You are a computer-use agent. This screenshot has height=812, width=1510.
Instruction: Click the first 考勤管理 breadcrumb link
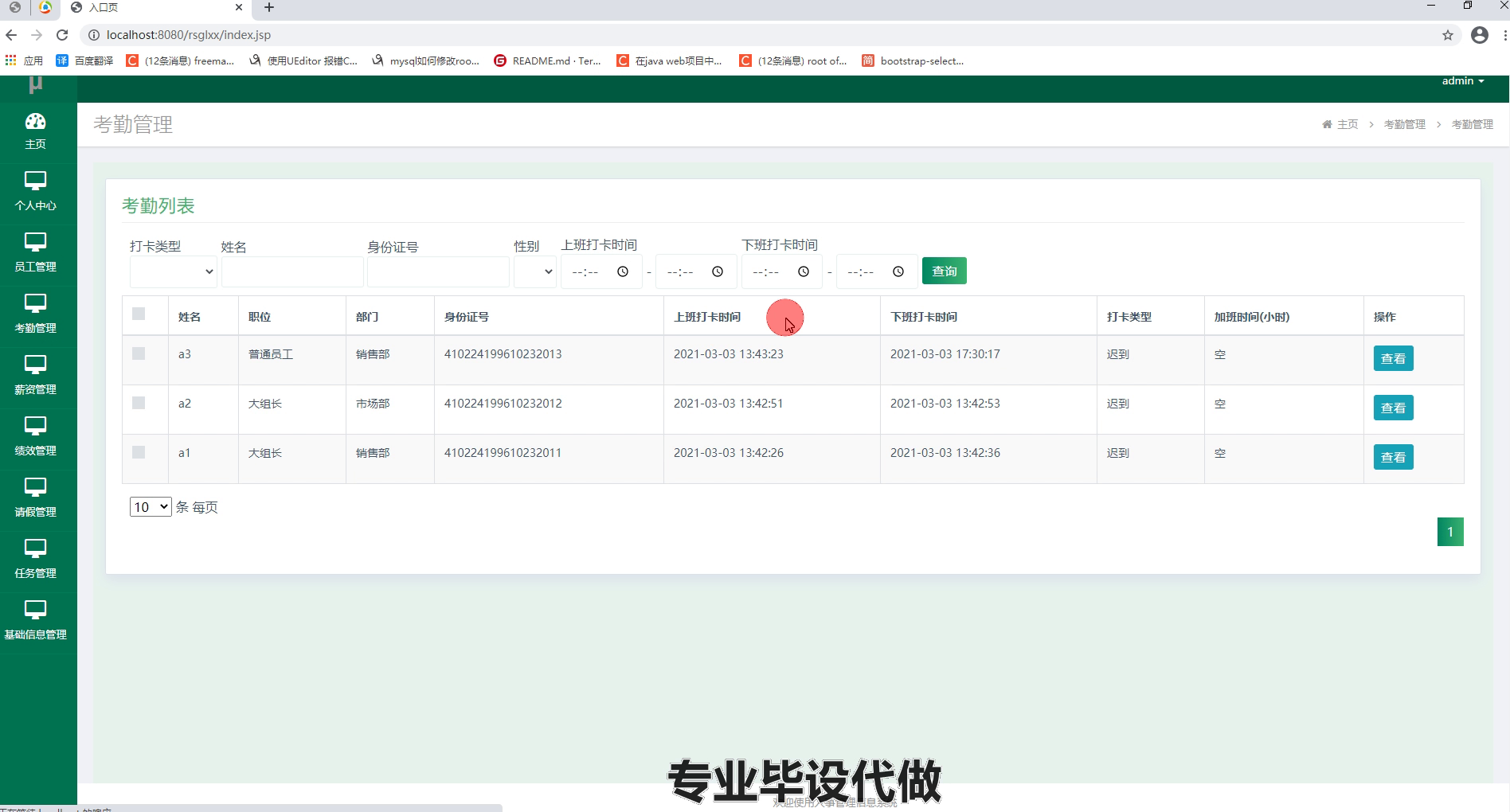(x=1405, y=124)
